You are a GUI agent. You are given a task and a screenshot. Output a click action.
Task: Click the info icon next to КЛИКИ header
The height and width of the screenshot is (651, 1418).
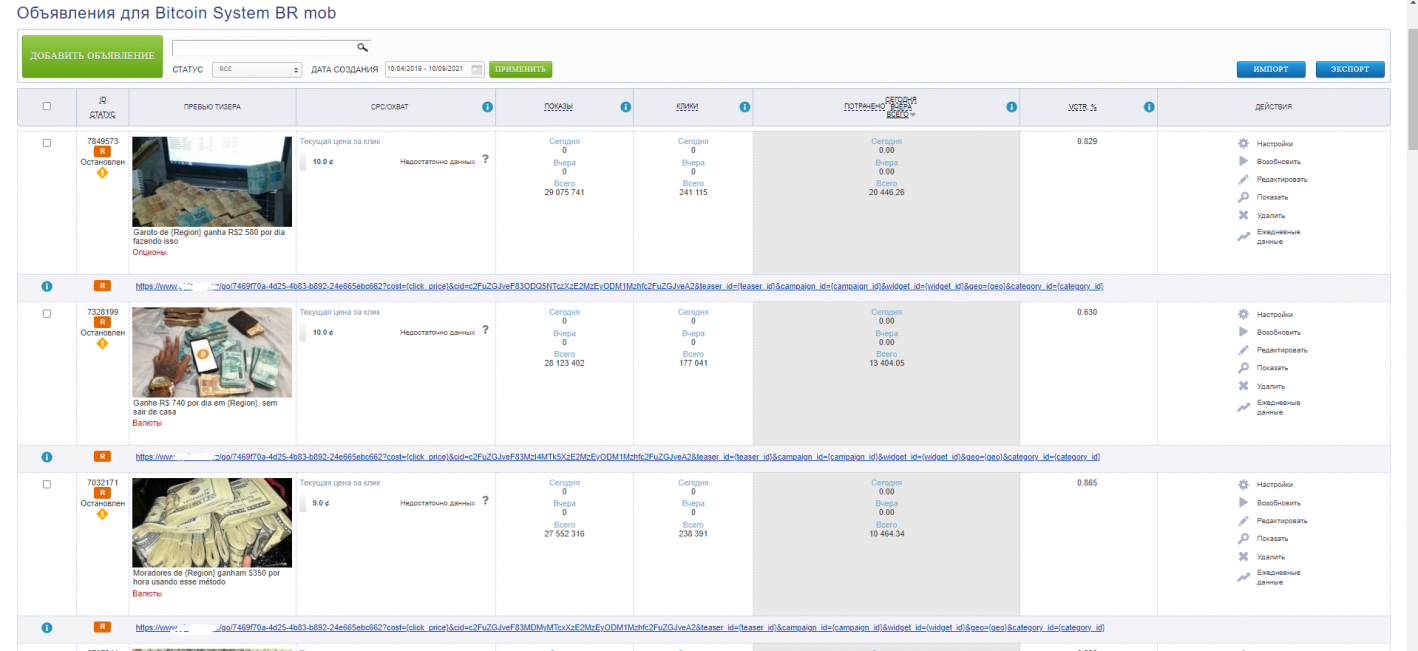click(744, 107)
